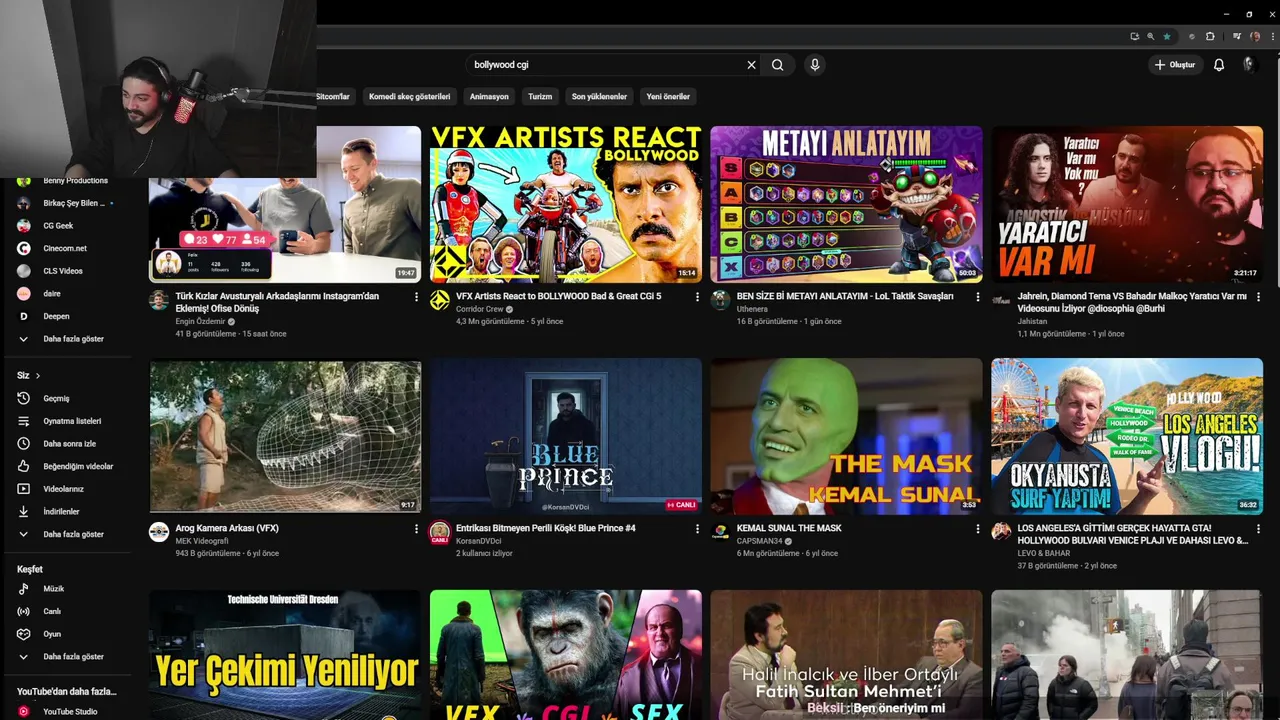Start voice search with microphone icon
This screenshot has width=1280, height=720.
pyautogui.click(x=815, y=65)
